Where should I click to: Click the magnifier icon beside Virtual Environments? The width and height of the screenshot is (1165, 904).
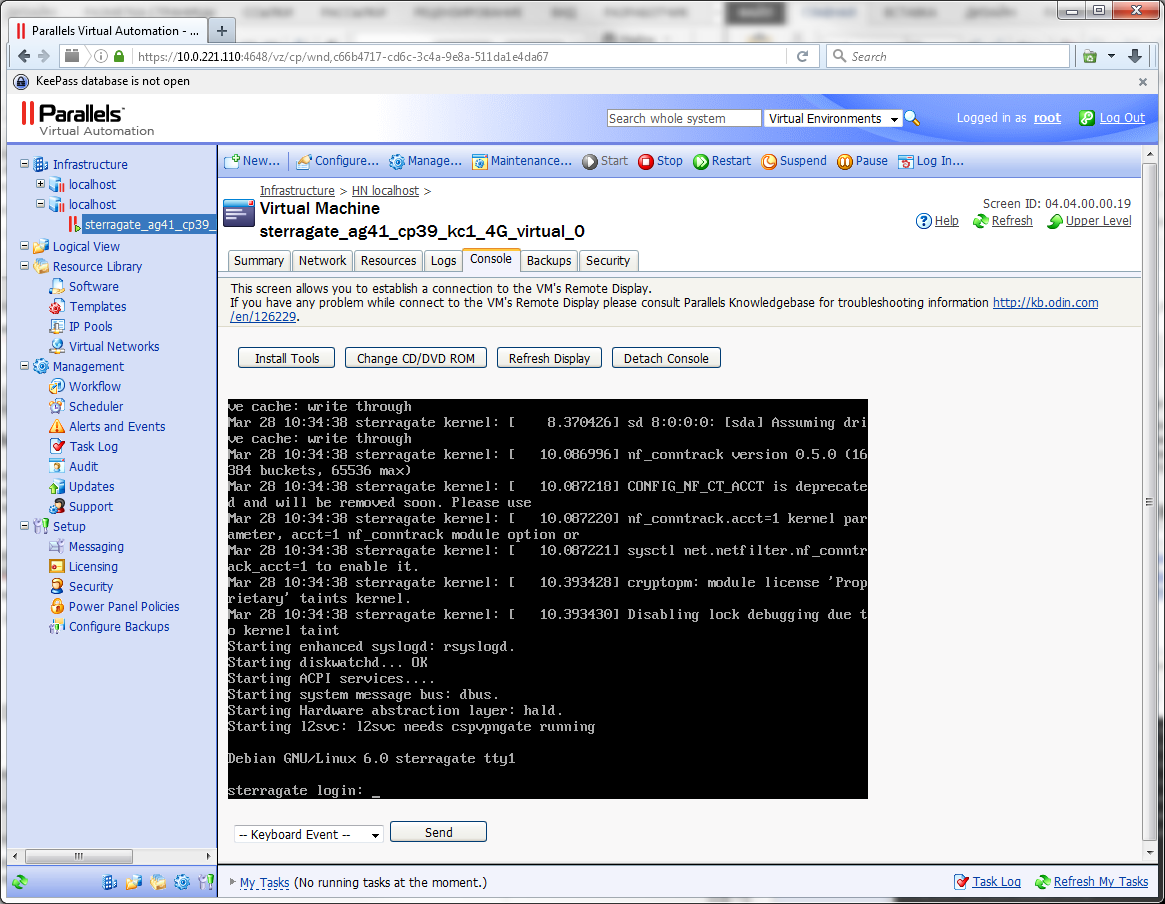912,119
